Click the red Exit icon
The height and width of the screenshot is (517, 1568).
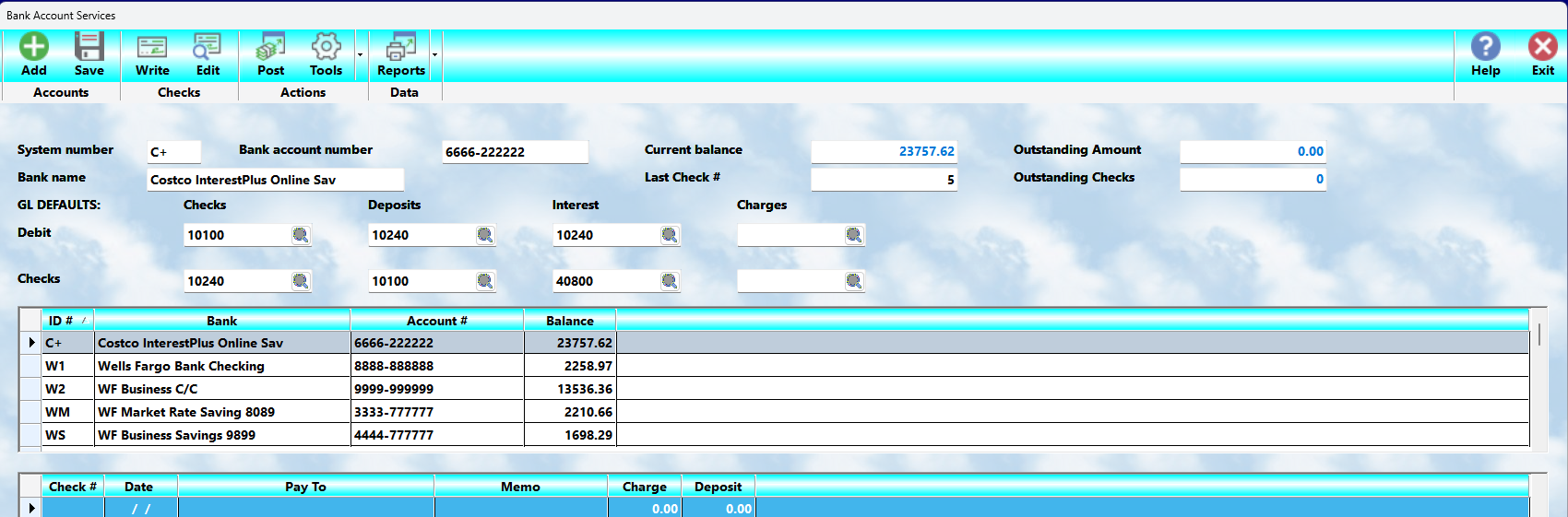[x=1543, y=46]
